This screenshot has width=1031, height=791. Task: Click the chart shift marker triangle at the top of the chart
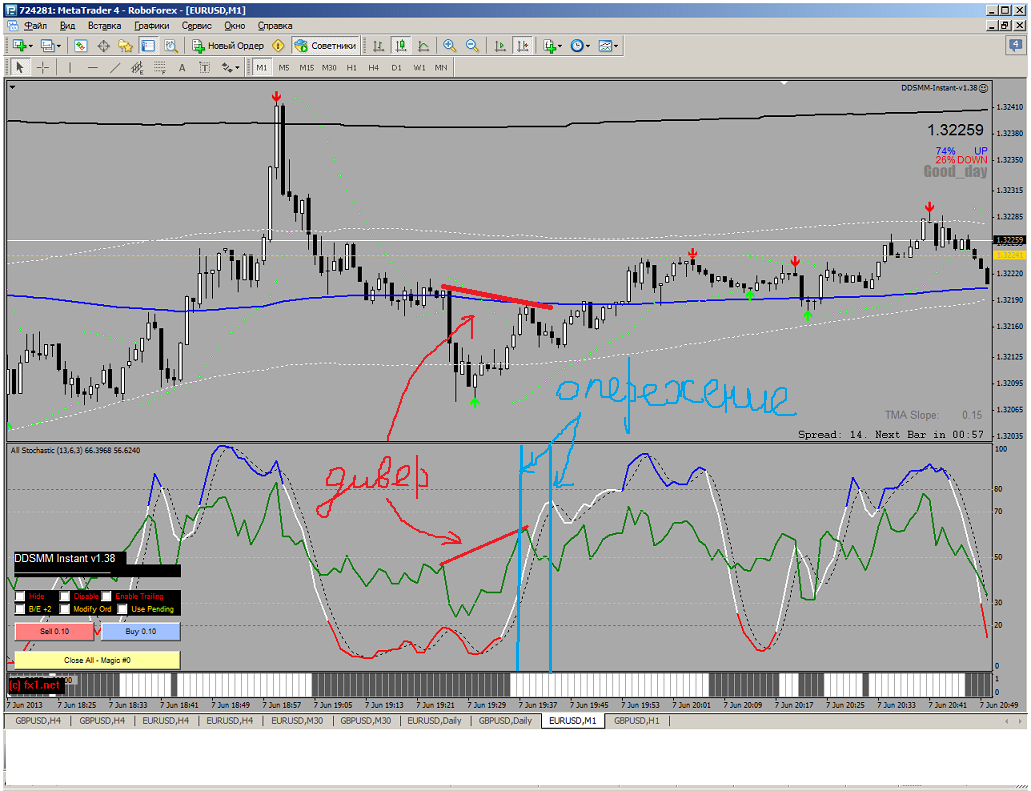(x=784, y=84)
